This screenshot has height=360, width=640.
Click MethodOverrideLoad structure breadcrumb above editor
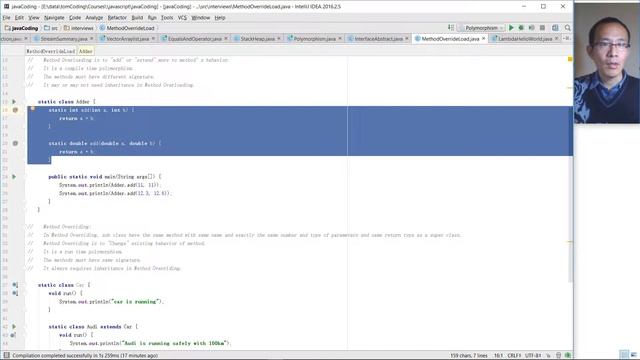[x=51, y=51]
